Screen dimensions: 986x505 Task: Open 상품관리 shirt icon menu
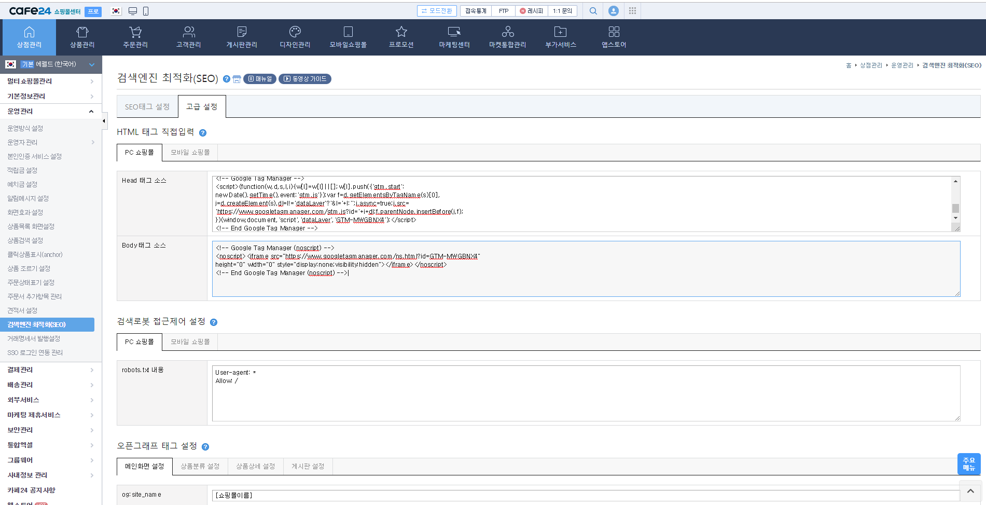tap(82, 37)
